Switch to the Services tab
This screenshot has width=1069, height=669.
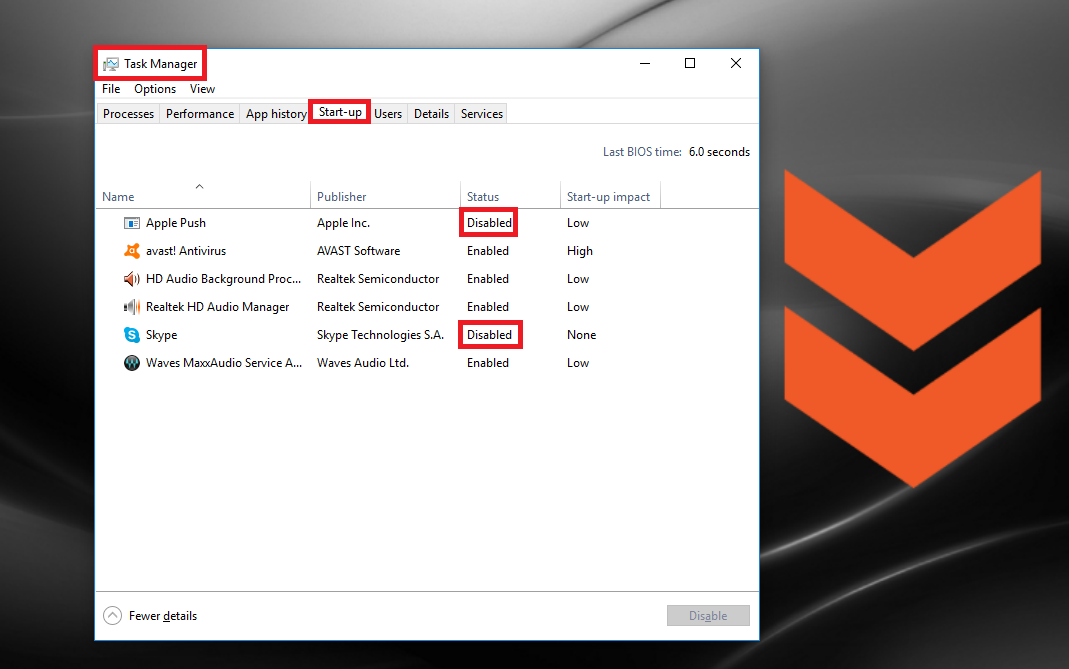(482, 114)
